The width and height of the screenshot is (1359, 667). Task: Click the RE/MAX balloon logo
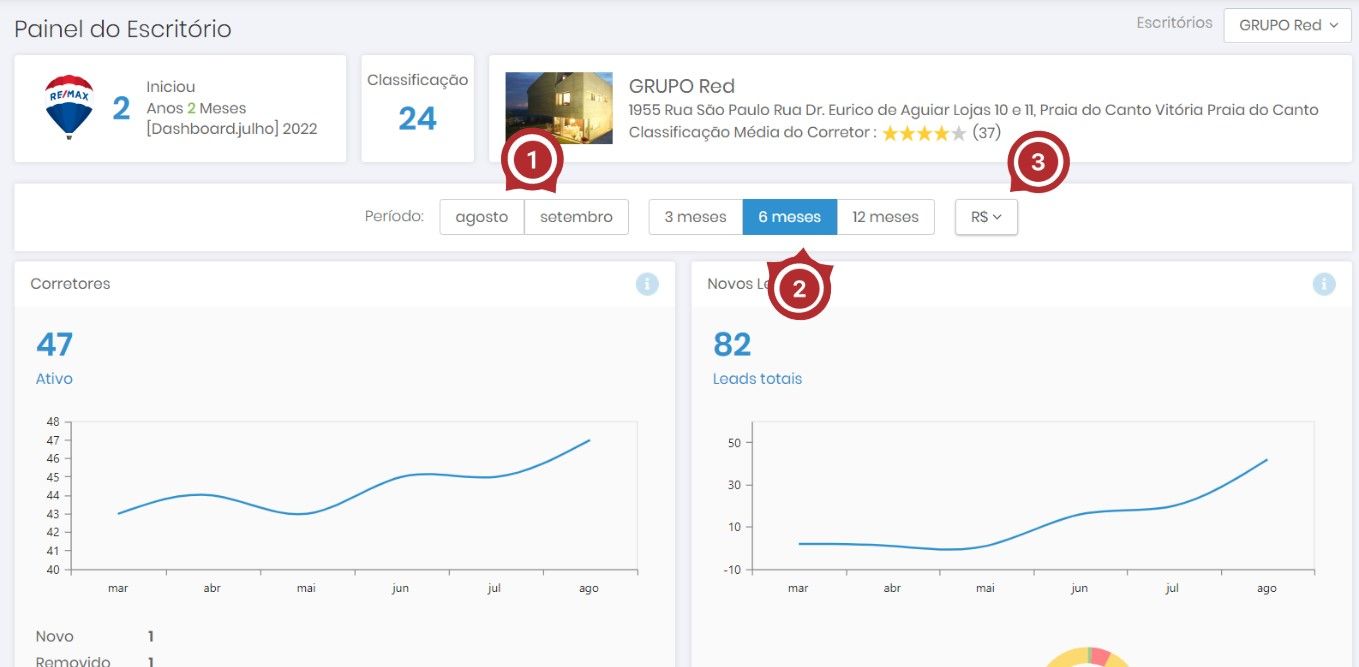[x=69, y=107]
